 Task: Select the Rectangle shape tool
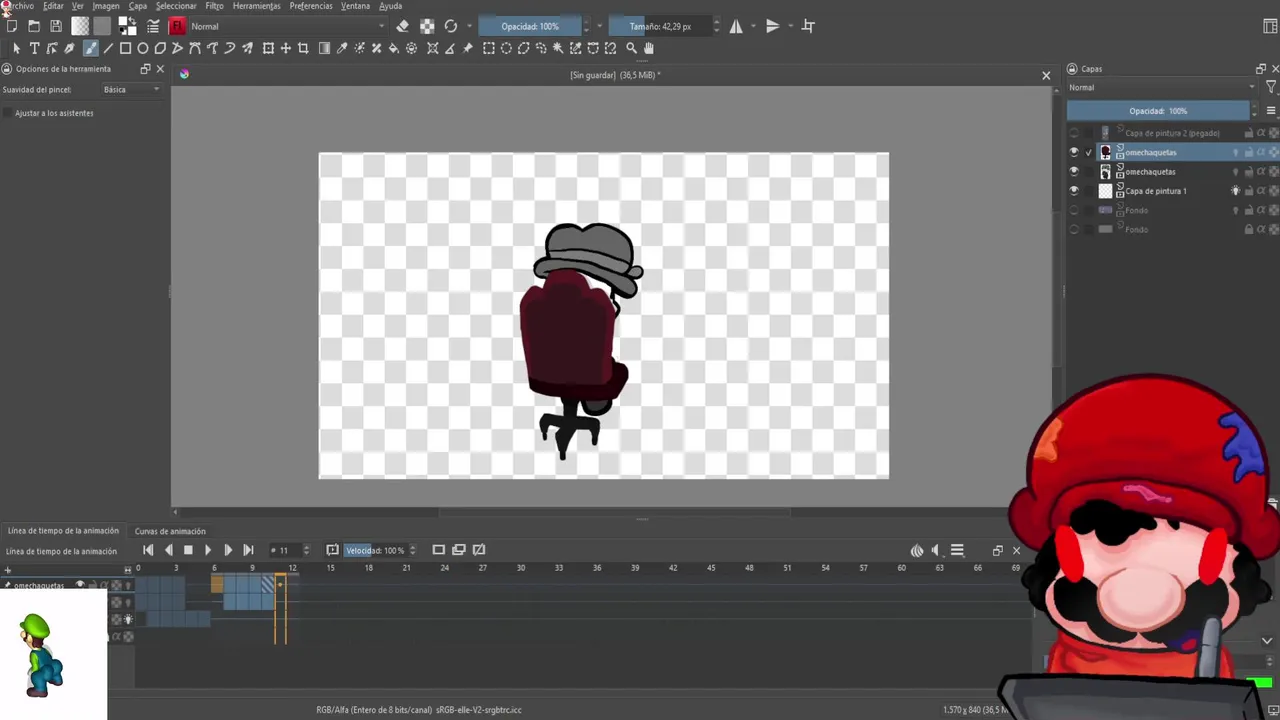click(x=125, y=48)
